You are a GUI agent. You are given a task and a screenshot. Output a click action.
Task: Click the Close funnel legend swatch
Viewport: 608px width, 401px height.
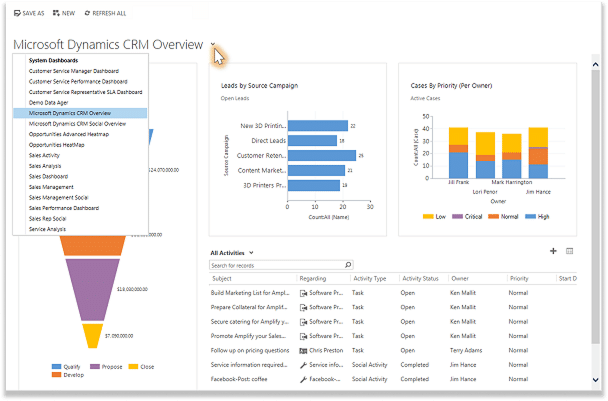click(x=133, y=366)
